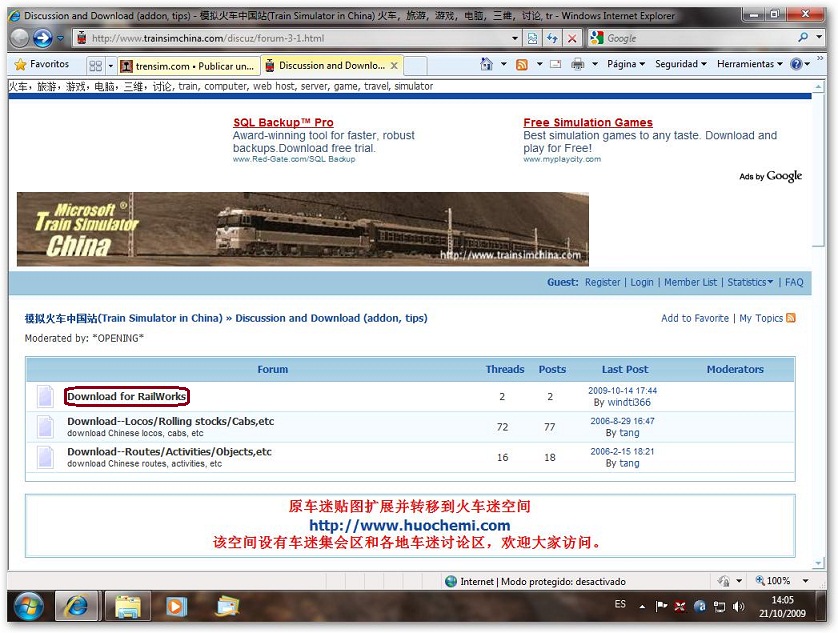Click the IE Home toolbar icon
The height and width of the screenshot is (633, 838).
click(x=486, y=64)
